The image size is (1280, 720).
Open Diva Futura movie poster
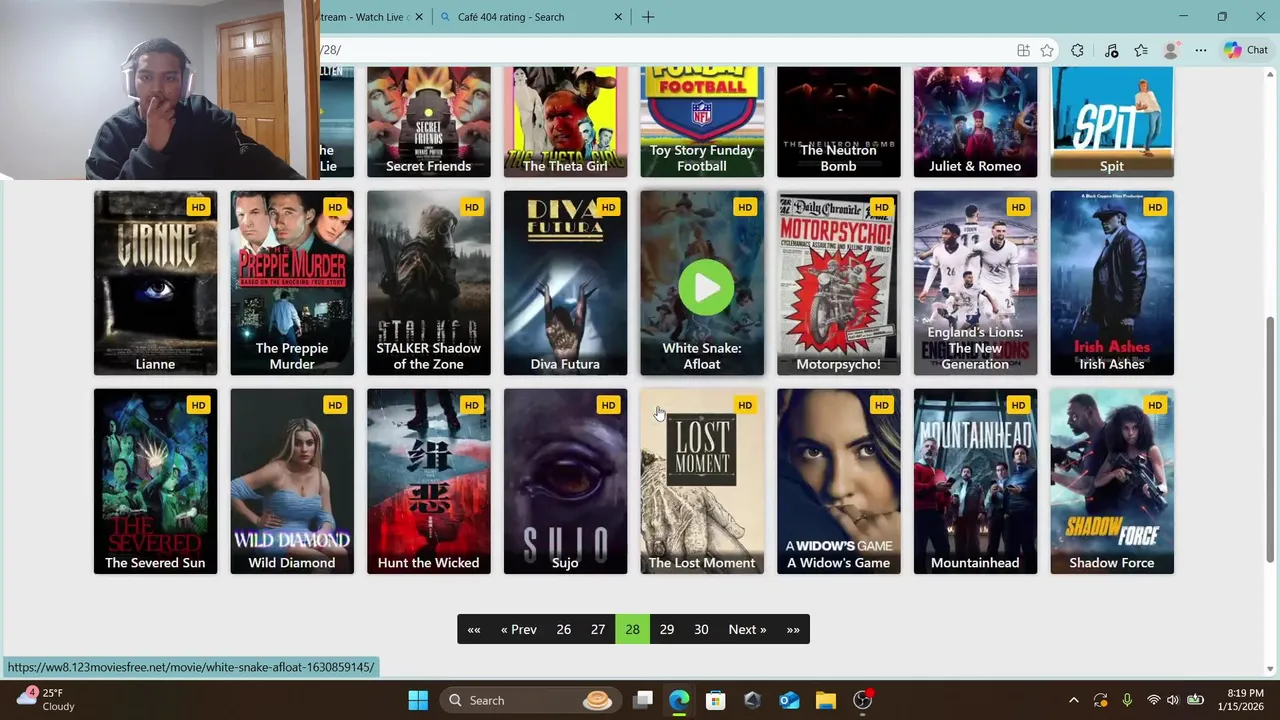click(x=565, y=283)
